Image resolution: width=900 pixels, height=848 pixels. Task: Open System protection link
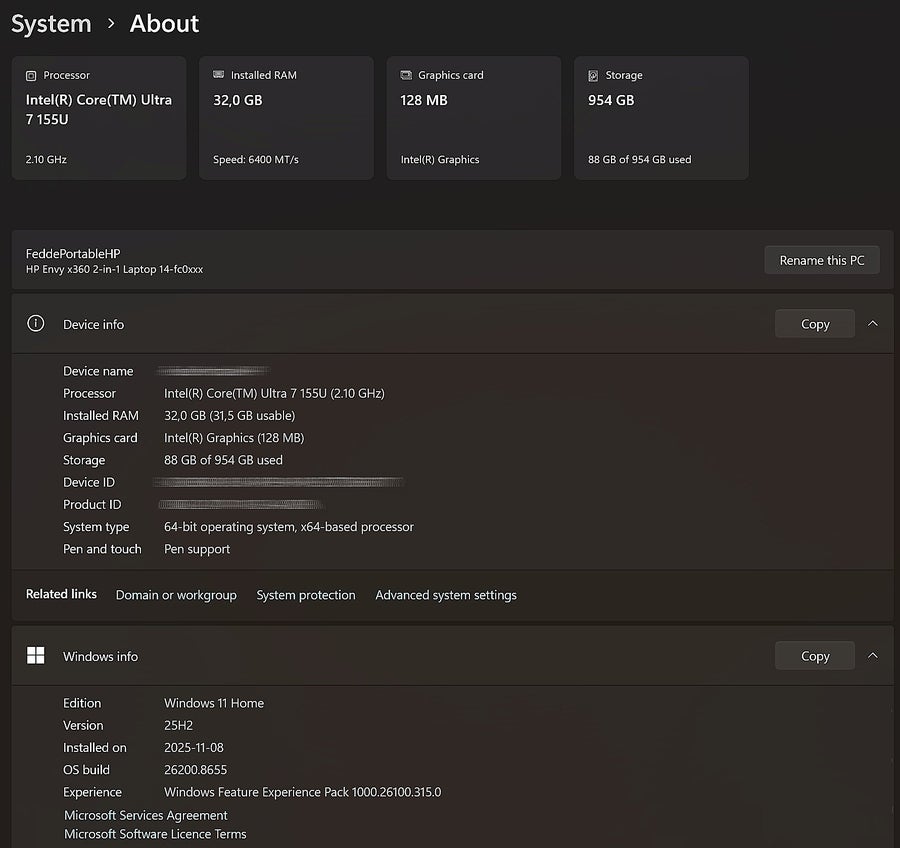(x=306, y=595)
